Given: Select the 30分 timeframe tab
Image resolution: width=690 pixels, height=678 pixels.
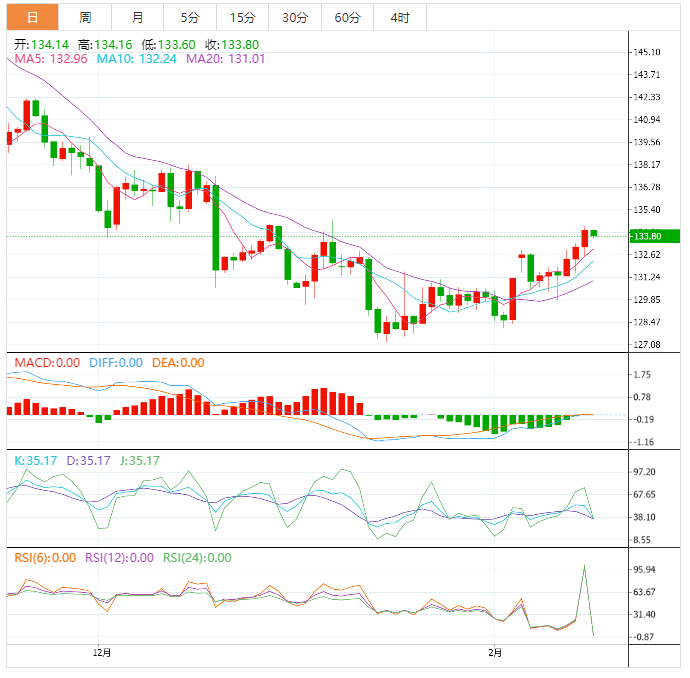Looking at the screenshot, I should point(295,18).
